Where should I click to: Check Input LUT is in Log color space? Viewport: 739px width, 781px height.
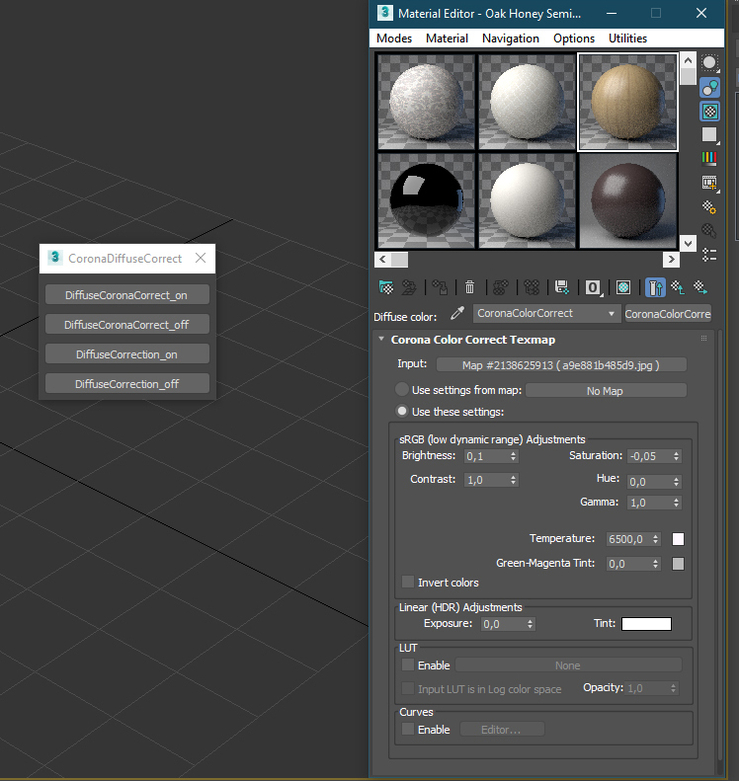pyautogui.click(x=408, y=688)
